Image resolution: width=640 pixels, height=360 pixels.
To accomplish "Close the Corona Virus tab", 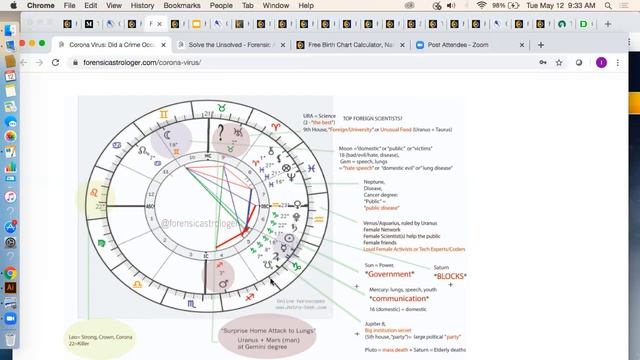I will (163, 45).
